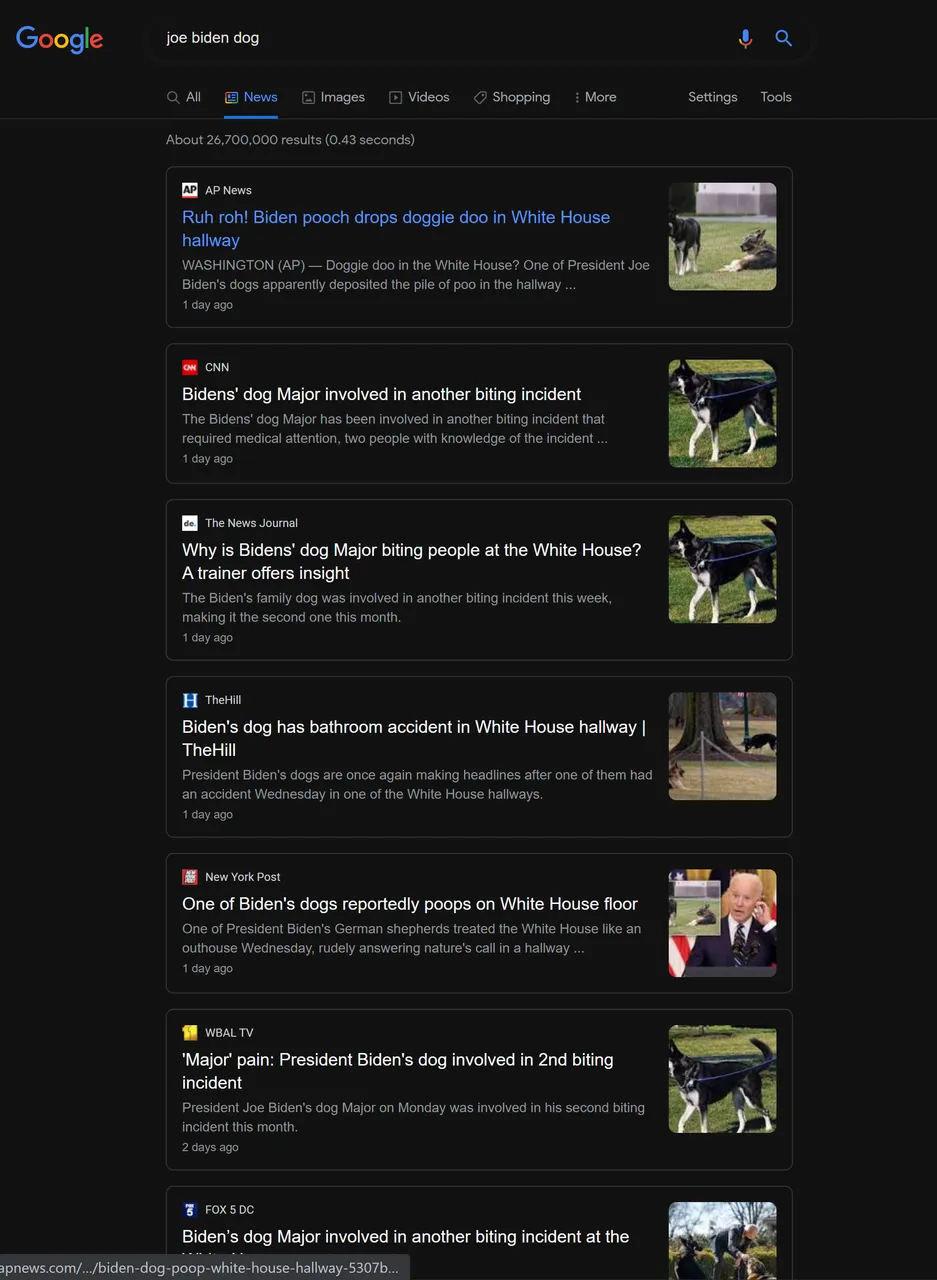Open the Images tab
This screenshot has height=1280, width=937.
333,97
